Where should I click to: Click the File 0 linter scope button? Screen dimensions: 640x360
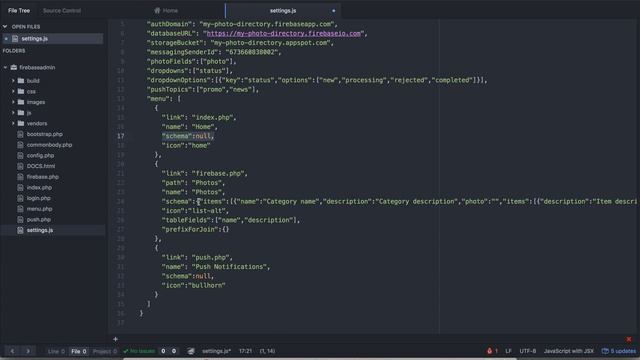coord(78,351)
